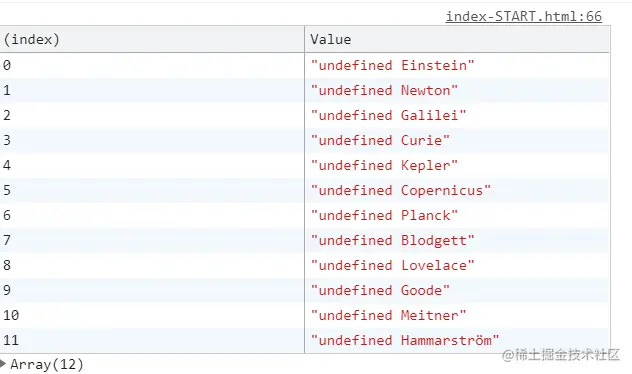Click the Array(12) label text
The width and height of the screenshot is (632, 374).
click(47, 364)
